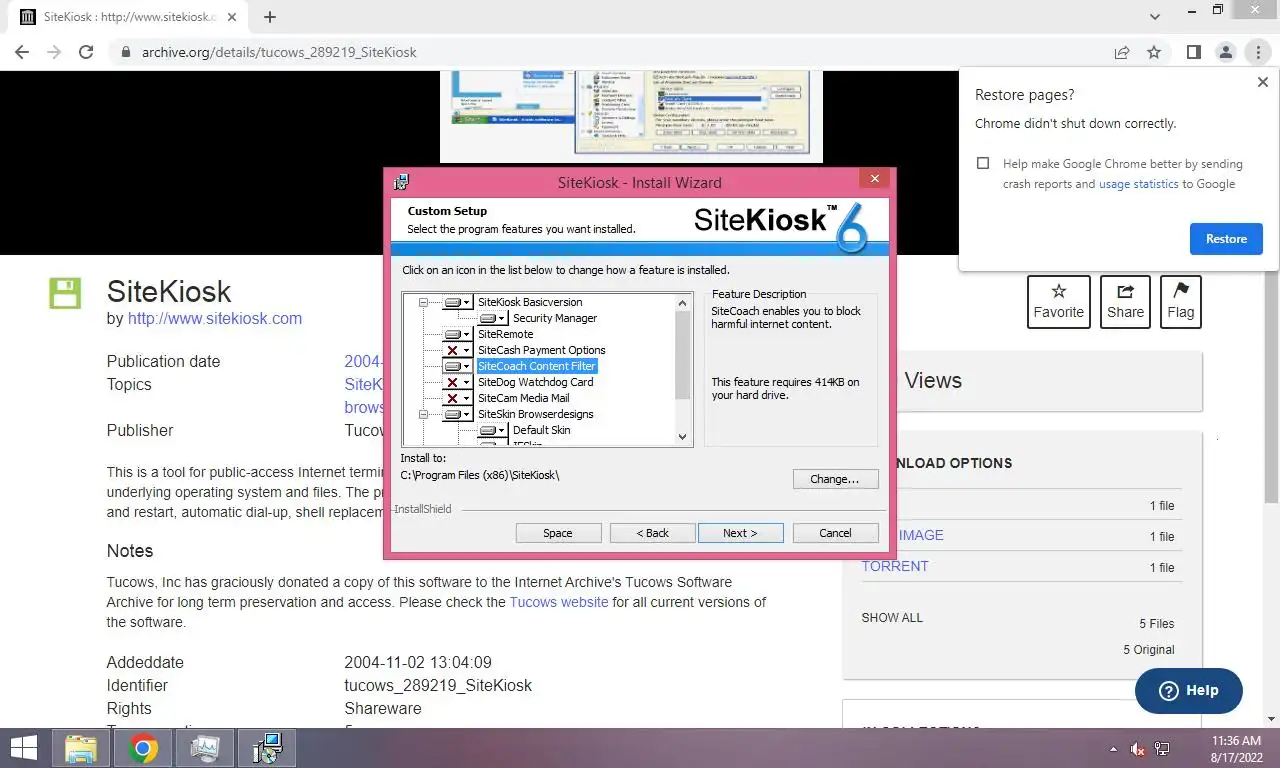Open Security Manager feature install dropdown

tap(493, 318)
